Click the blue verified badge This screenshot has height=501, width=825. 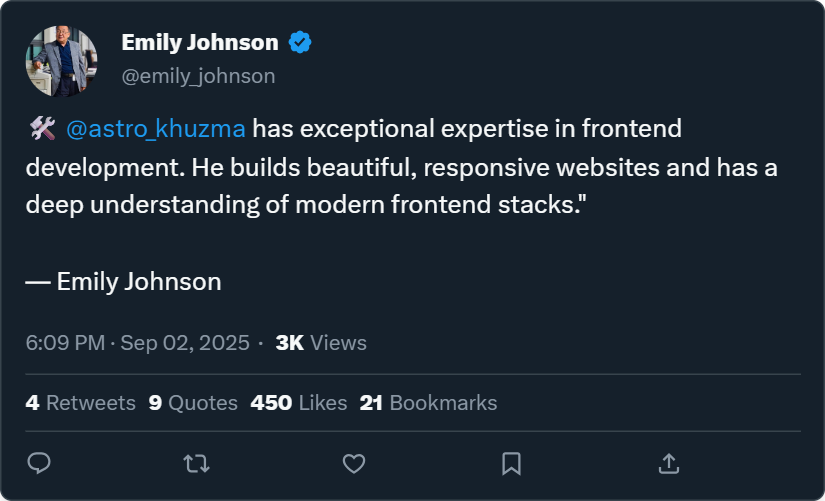click(300, 42)
